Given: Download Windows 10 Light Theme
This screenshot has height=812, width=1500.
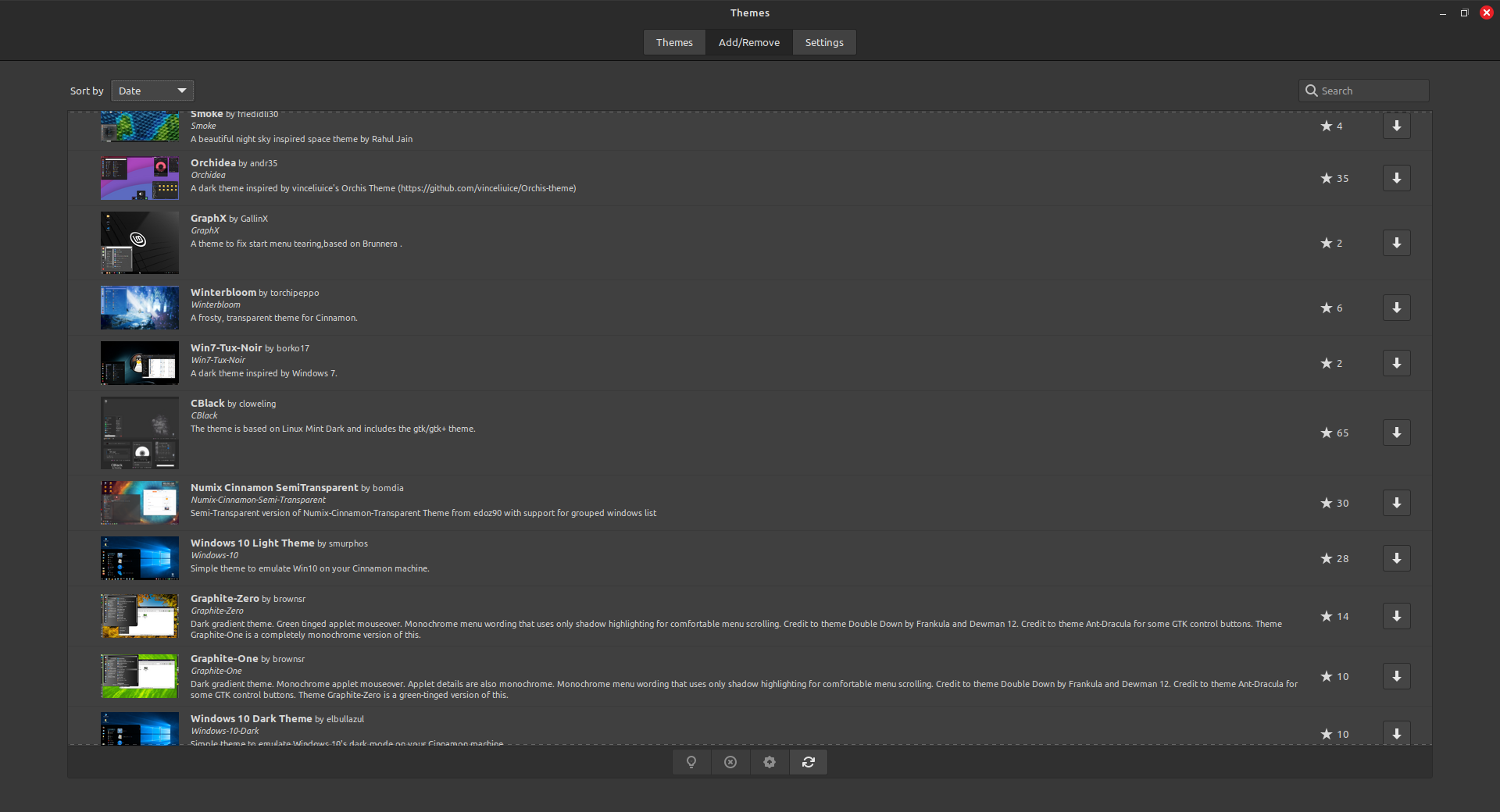Looking at the screenshot, I should coord(1396,558).
